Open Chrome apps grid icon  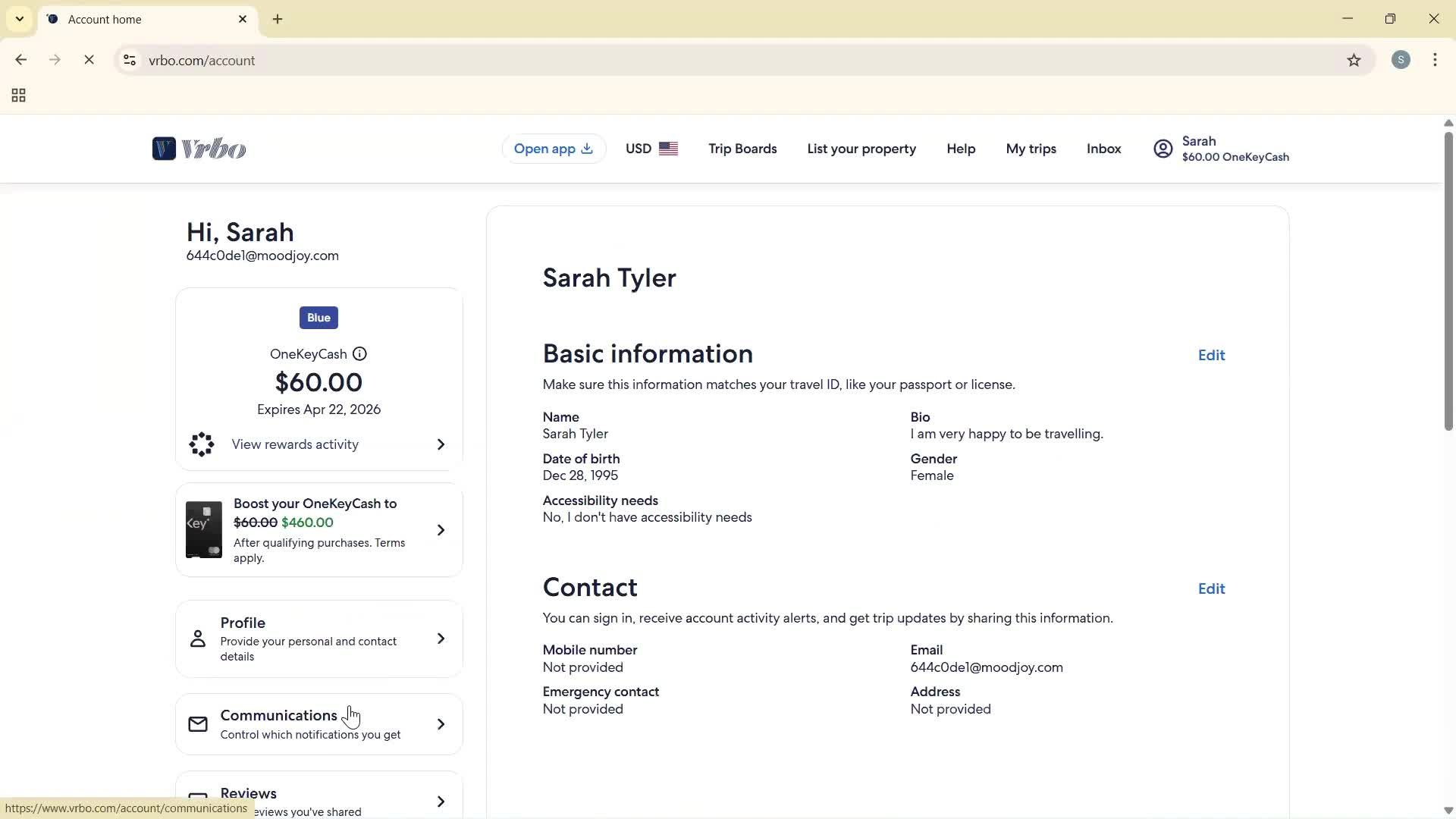point(19,96)
